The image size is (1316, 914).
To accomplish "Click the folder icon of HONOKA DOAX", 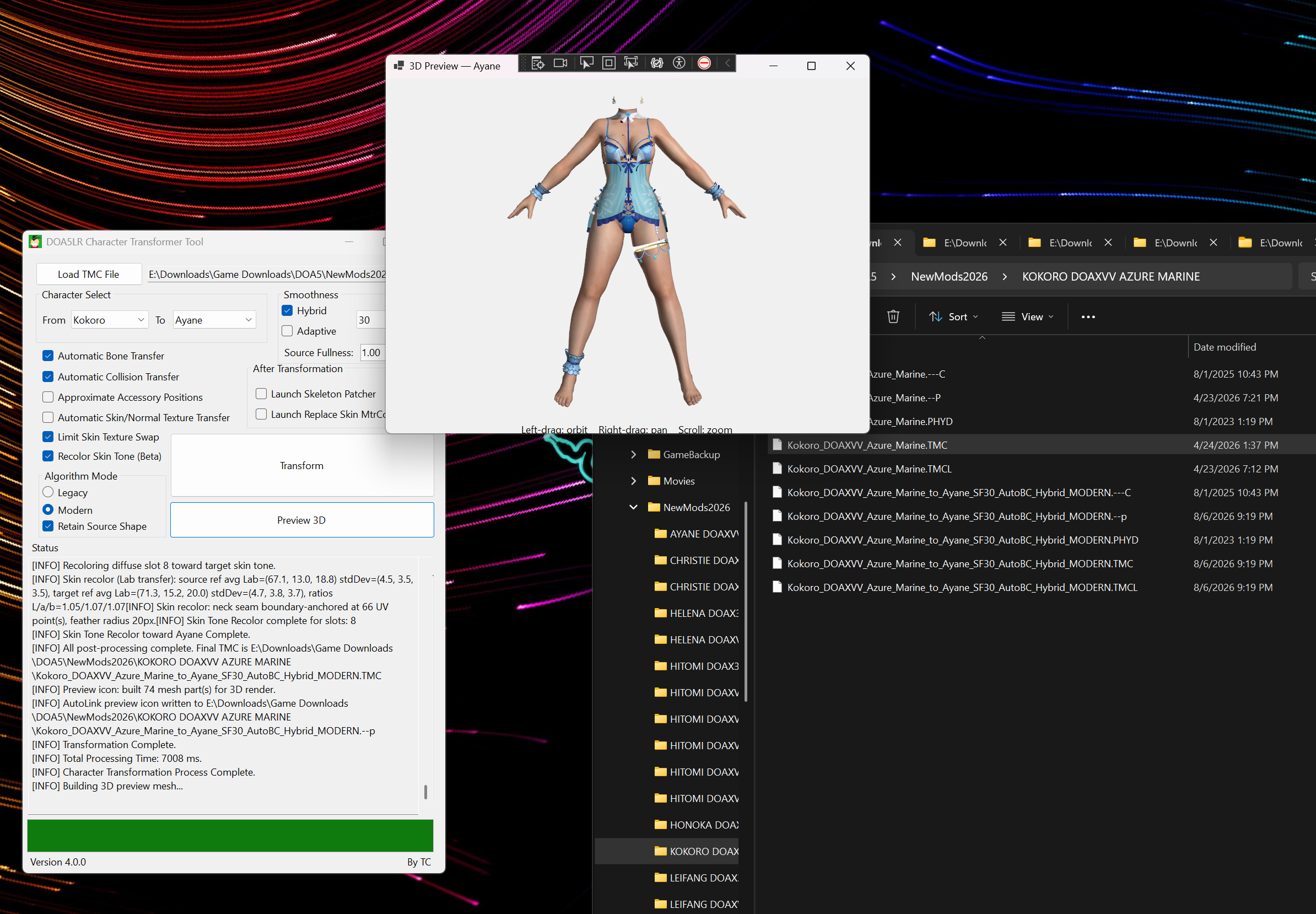I will [661, 825].
